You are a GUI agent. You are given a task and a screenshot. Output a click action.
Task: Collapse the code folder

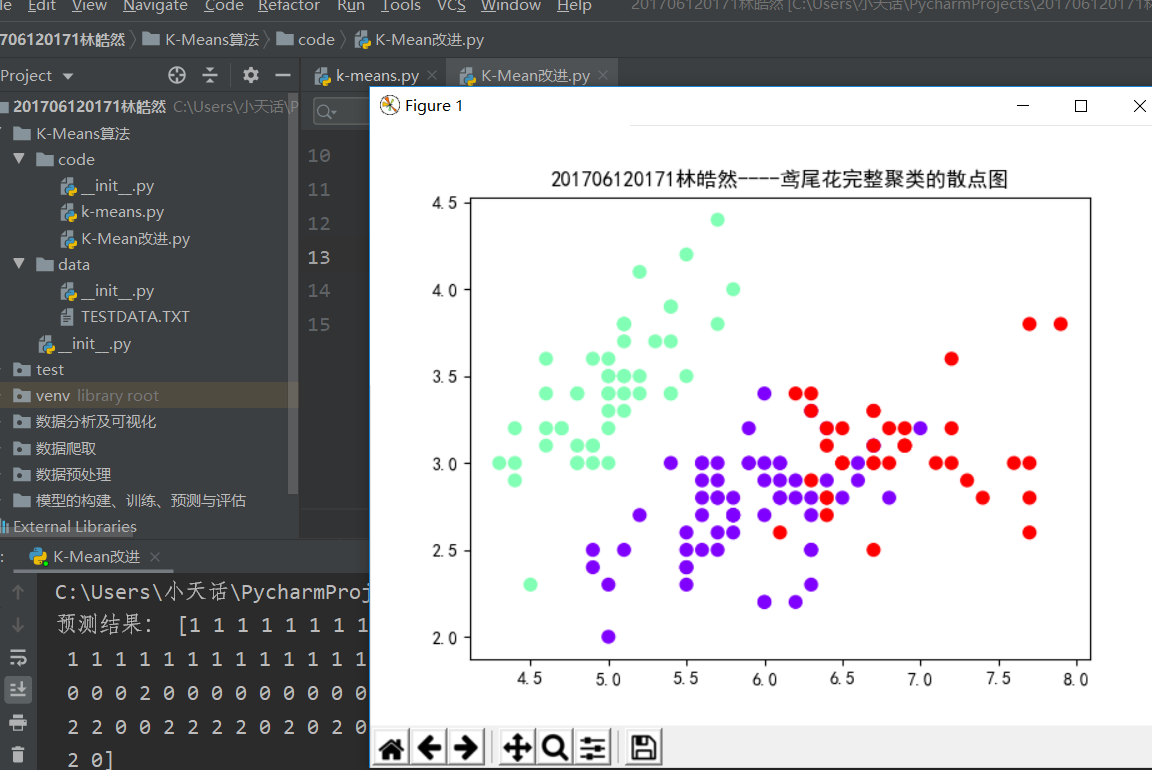pos(19,159)
